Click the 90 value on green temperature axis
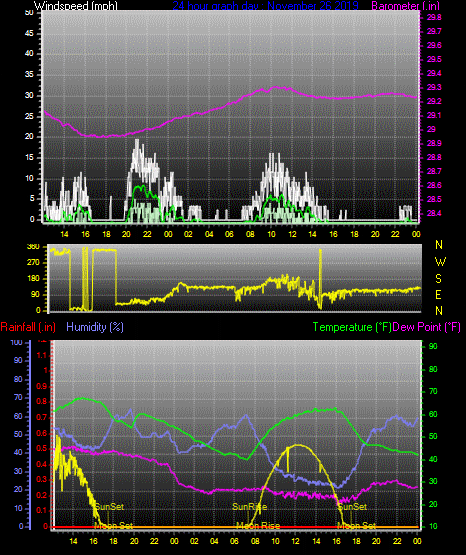Viewport: 466px width, 555px height. (x=433, y=346)
